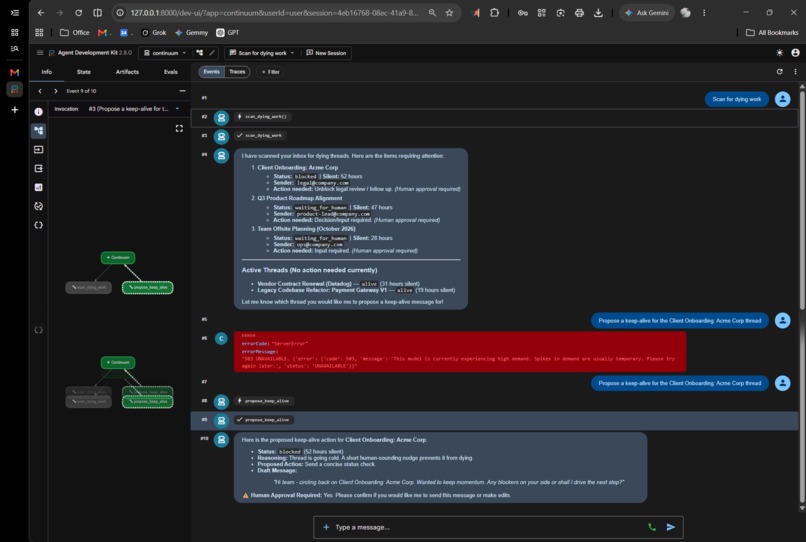Open the events panel three-dot menu
Screen dimensions: 806x542
coord(795,71)
